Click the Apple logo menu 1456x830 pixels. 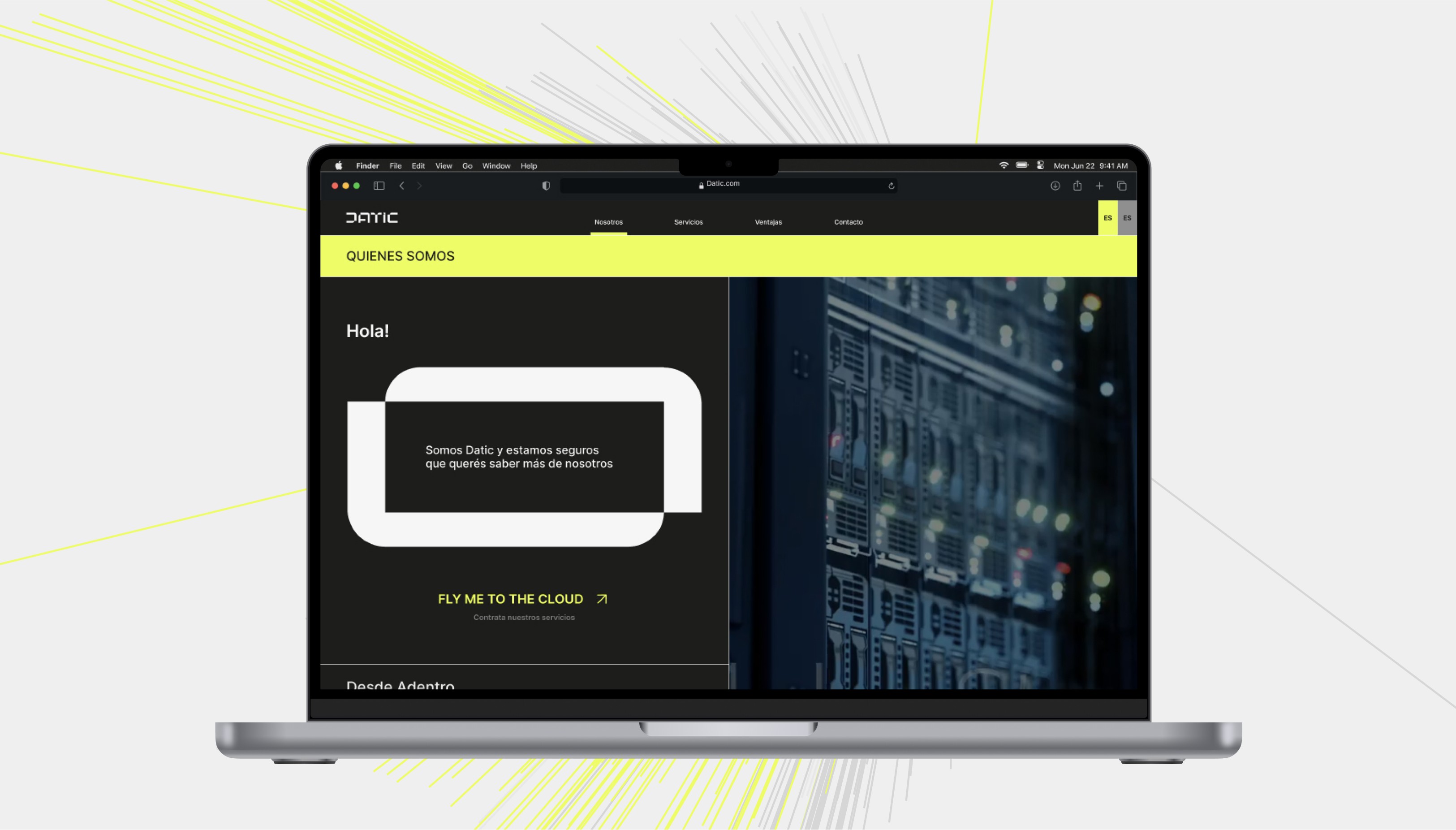click(339, 166)
